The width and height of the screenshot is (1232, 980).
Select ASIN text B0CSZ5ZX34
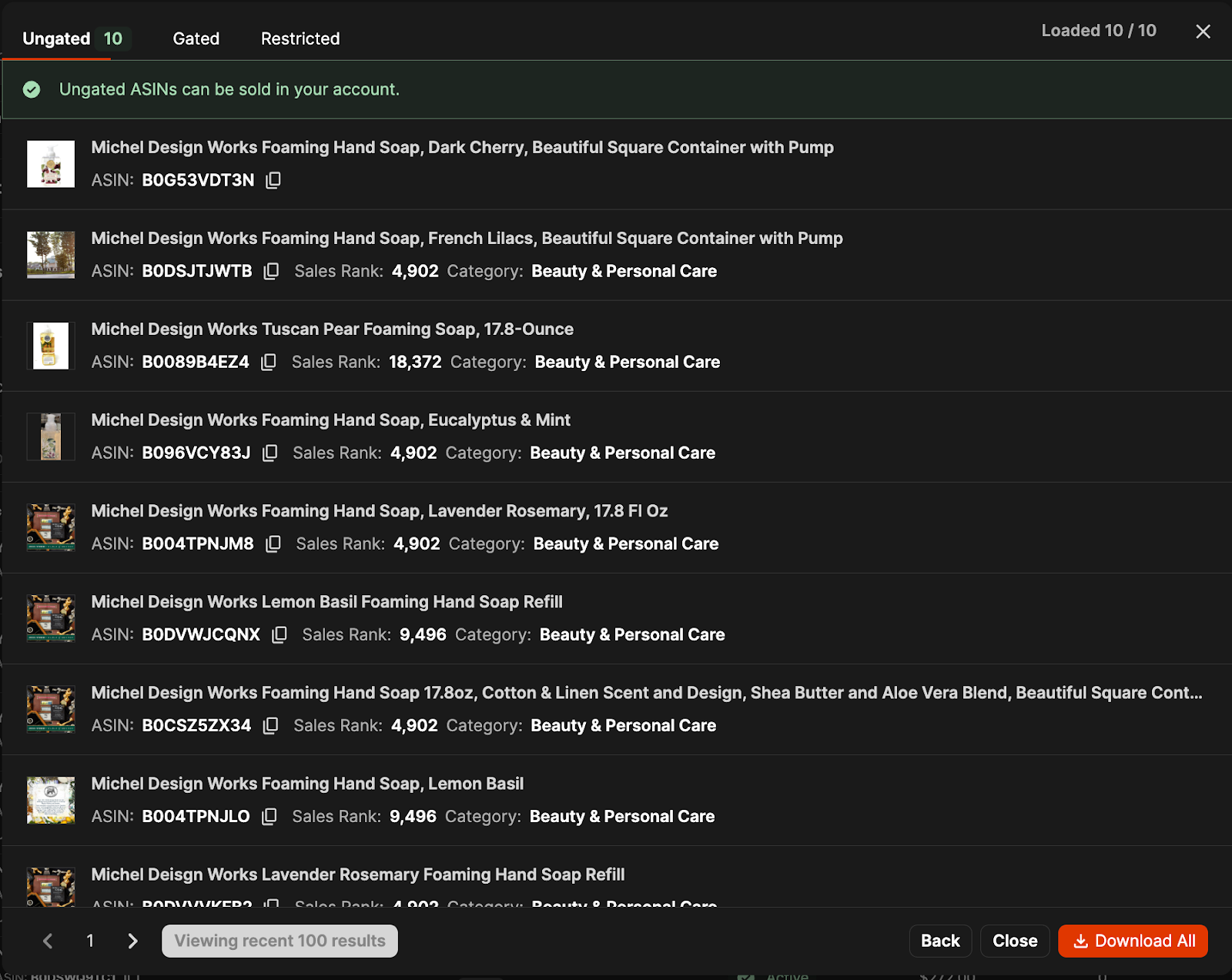(196, 725)
